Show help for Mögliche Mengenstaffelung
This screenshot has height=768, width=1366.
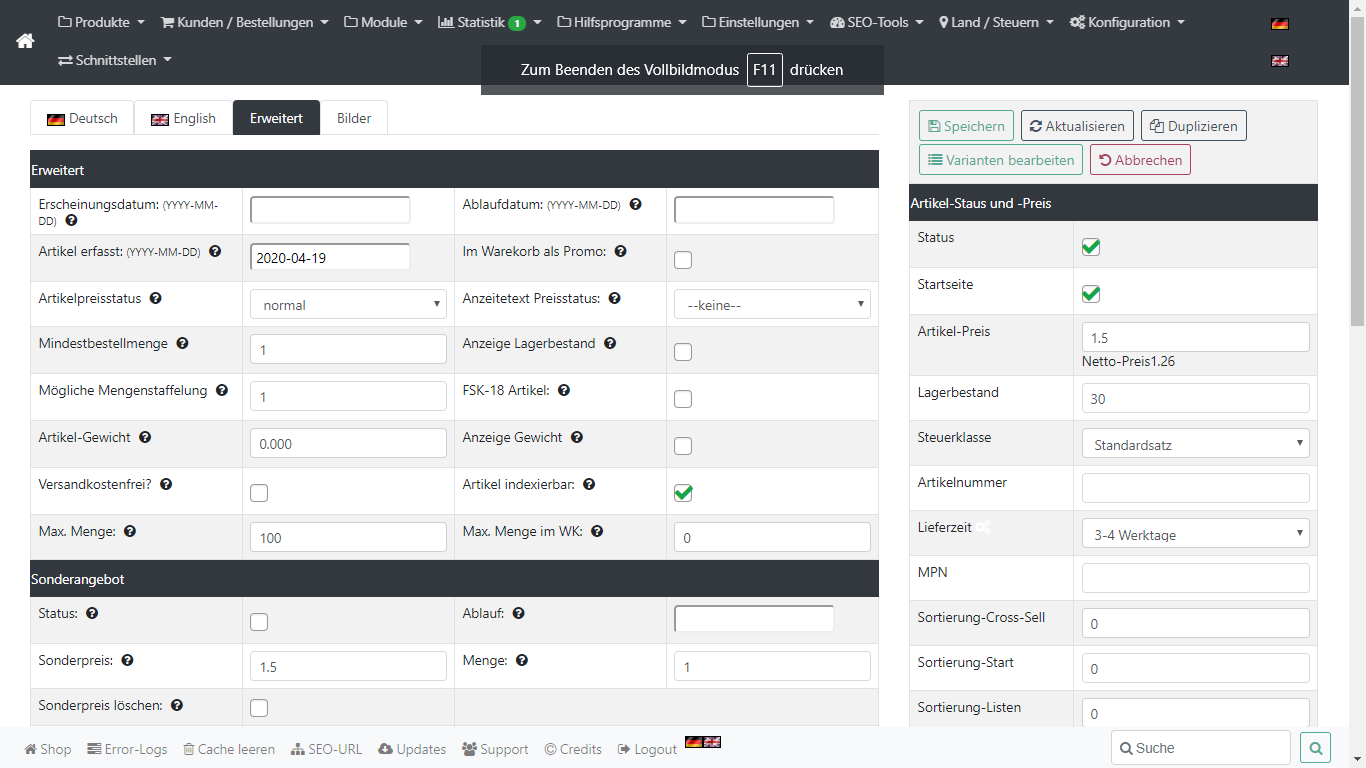coord(222,390)
